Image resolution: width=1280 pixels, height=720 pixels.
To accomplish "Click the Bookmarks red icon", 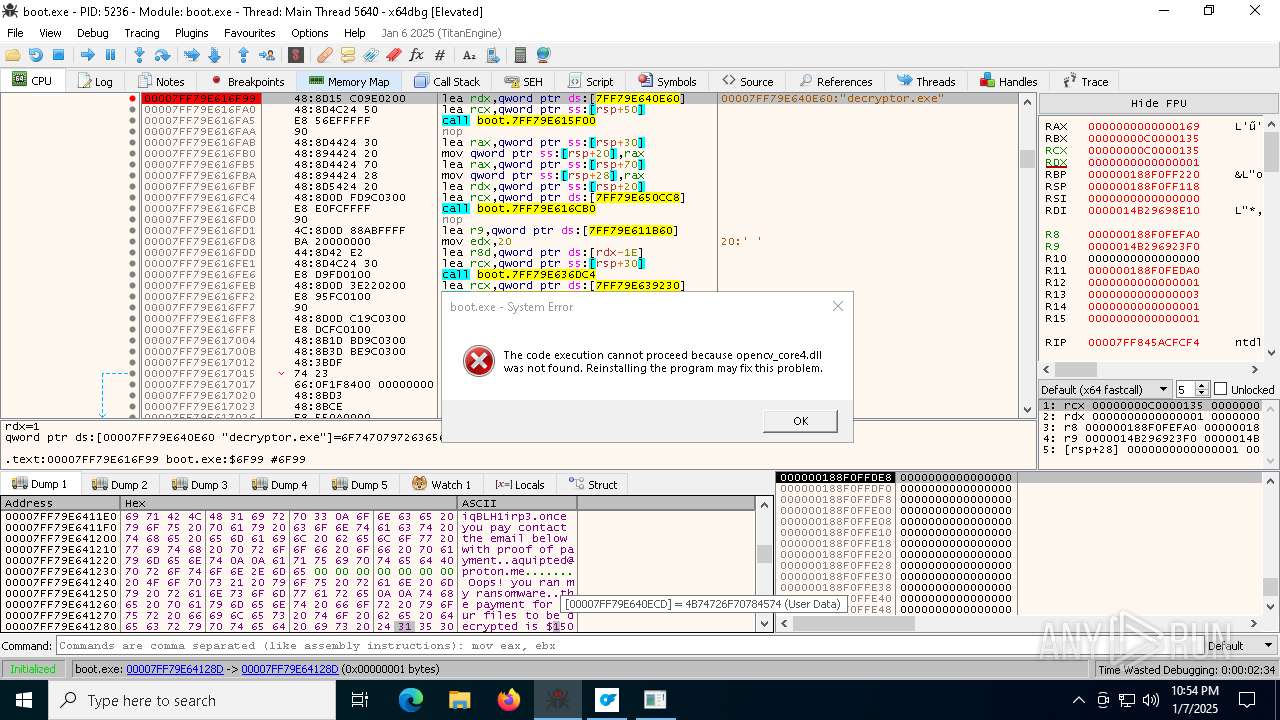I will [x=394, y=55].
